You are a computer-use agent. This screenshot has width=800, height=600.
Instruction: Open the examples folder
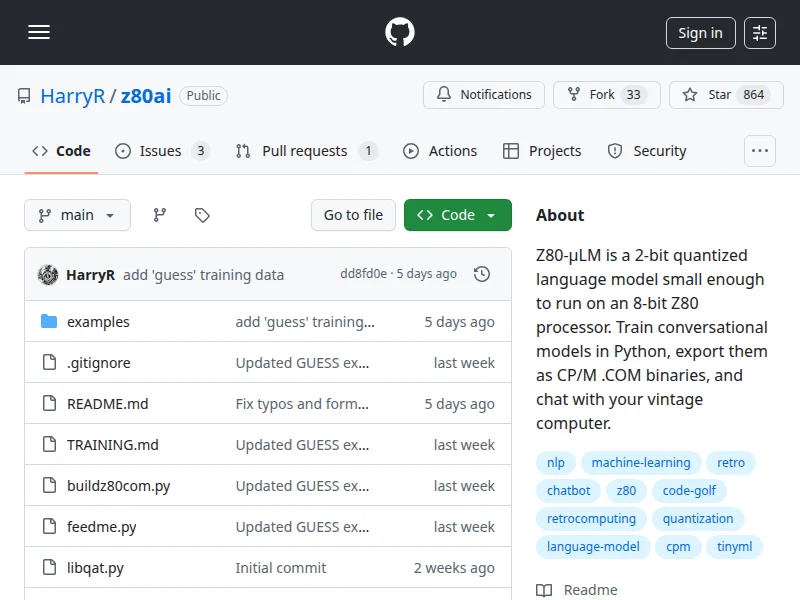pos(98,322)
